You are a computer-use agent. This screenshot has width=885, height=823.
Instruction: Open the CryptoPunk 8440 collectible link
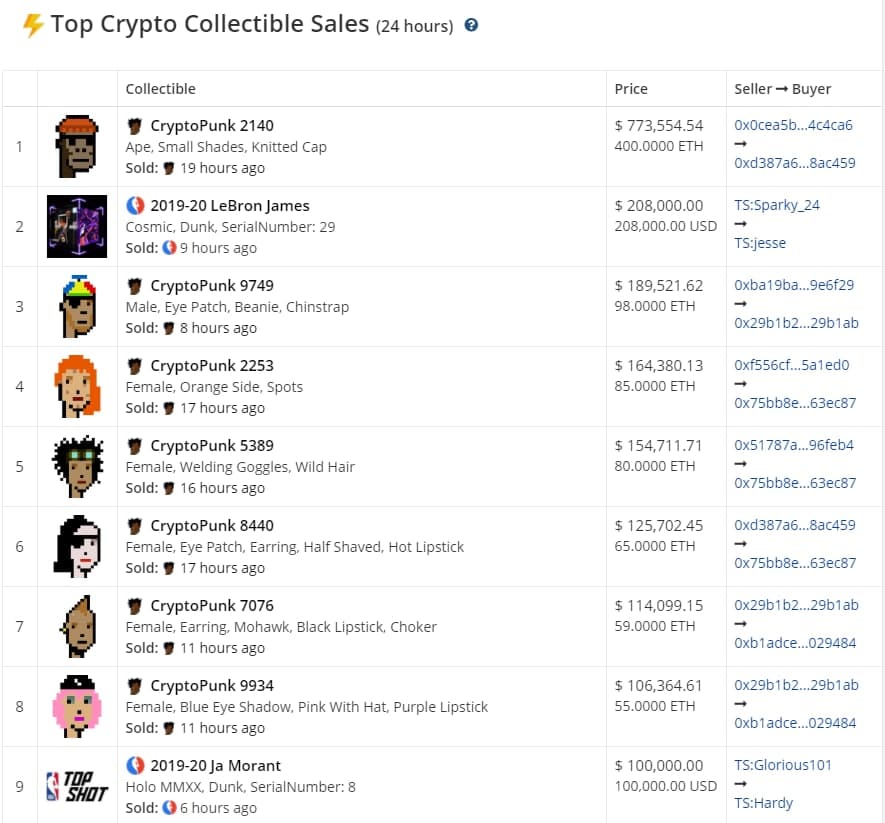pyautogui.click(x=212, y=526)
